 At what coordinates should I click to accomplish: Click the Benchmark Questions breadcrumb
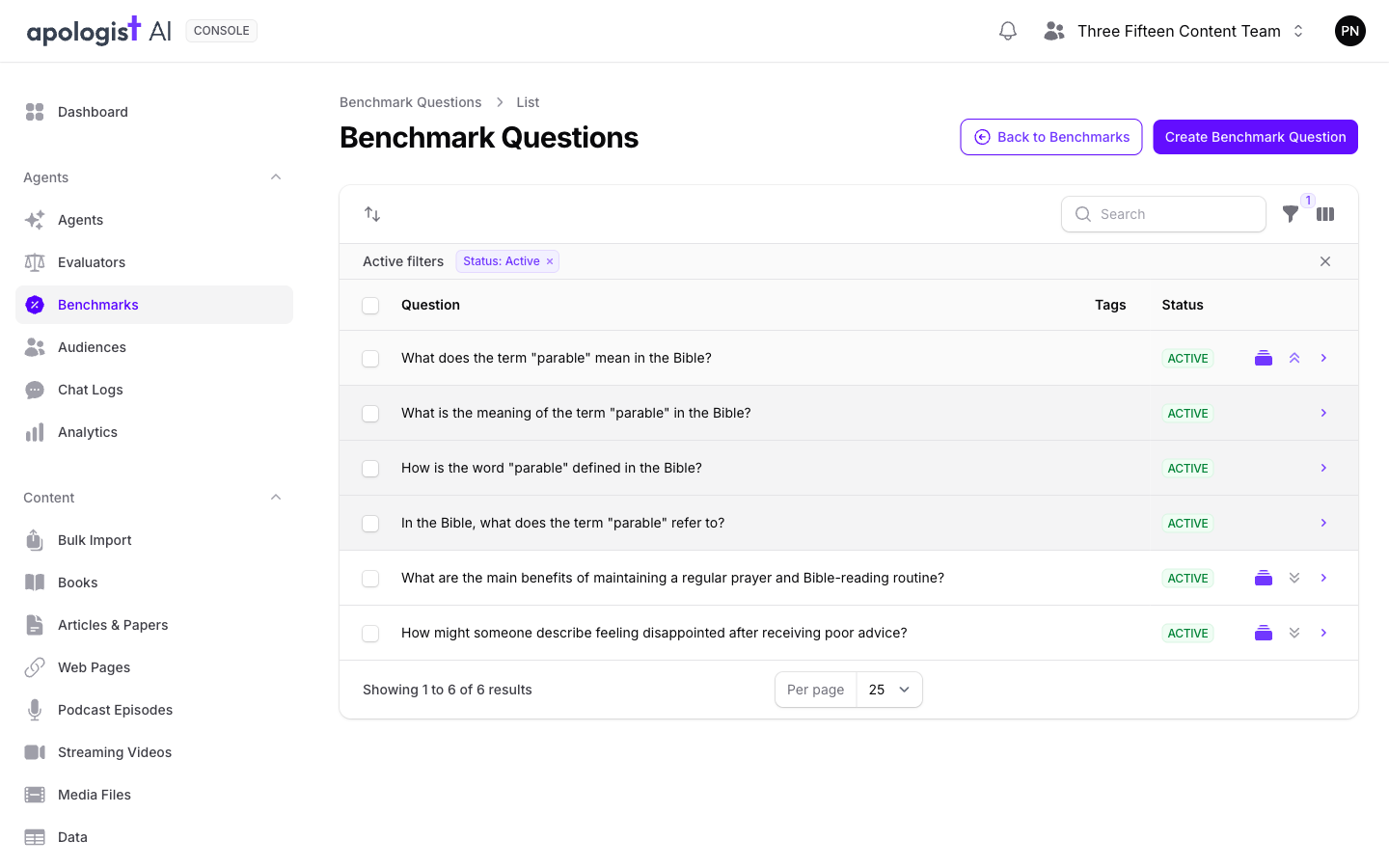click(x=410, y=102)
